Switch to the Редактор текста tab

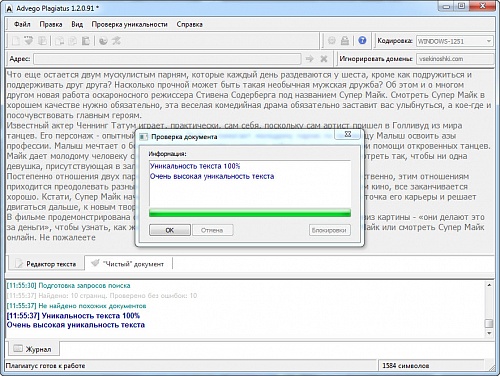click(46, 264)
